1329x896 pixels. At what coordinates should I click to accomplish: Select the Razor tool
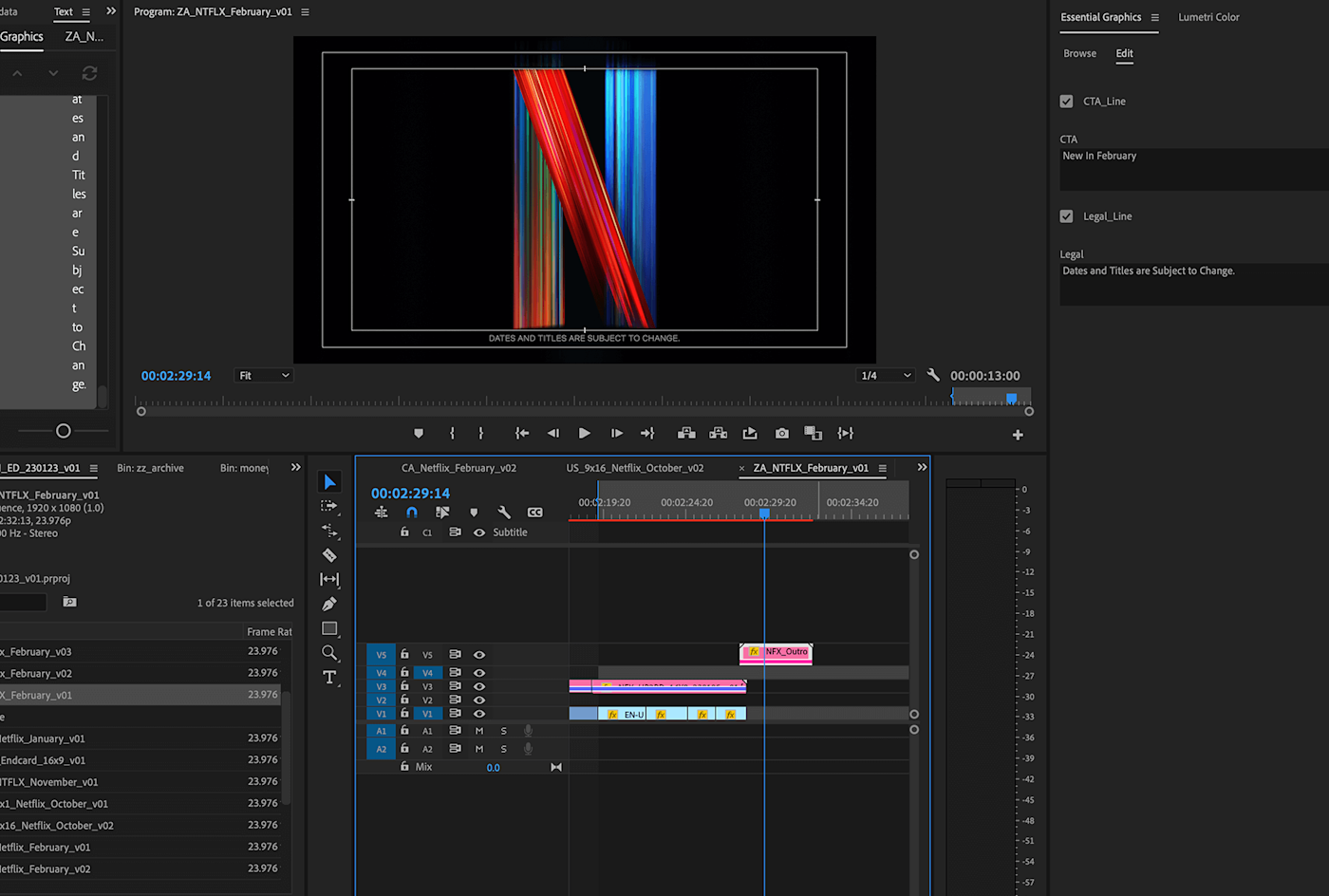(329, 555)
